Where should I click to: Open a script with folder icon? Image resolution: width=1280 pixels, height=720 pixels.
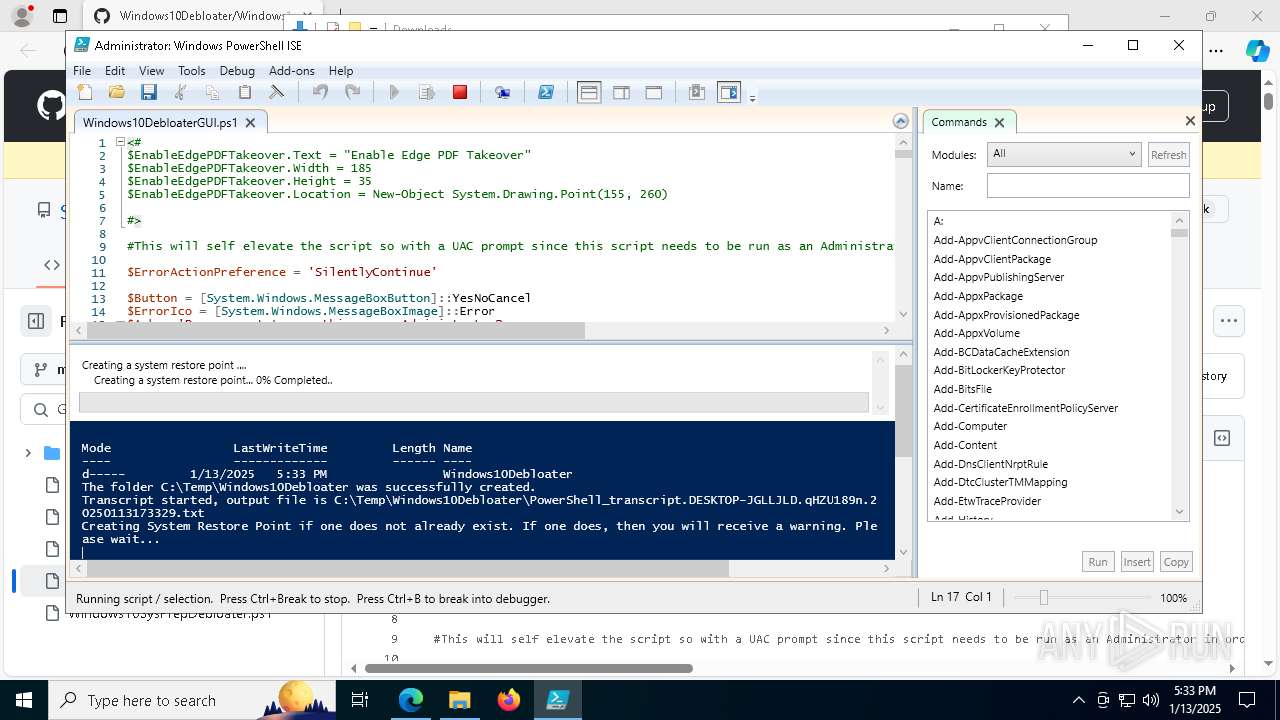click(x=117, y=92)
